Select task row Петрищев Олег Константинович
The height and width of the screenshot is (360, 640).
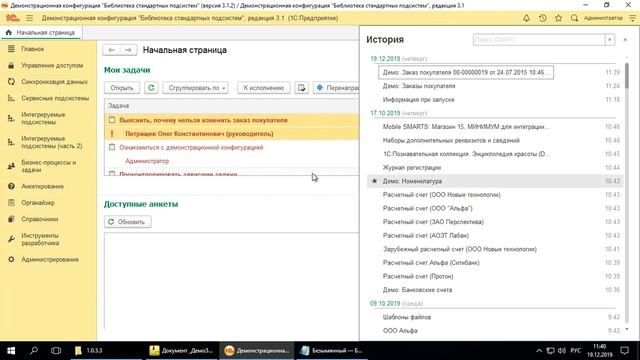231,133
